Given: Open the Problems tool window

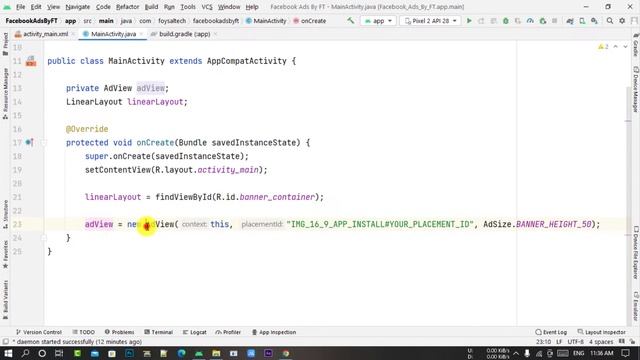Looking at the screenshot, I should tap(119, 332).
